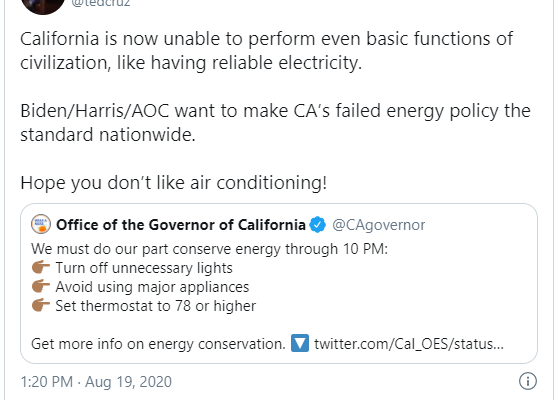Click the tweet author's profile picture
This screenshot has height=400, width=560.
(x=42, y=5)
